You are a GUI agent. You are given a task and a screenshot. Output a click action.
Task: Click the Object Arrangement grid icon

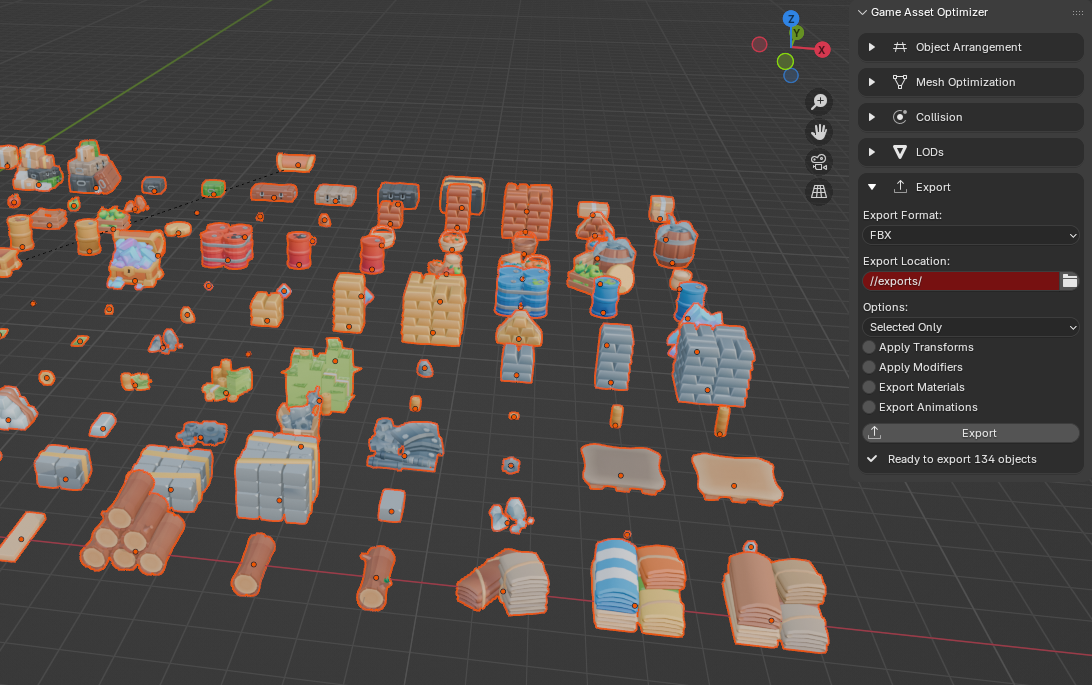(900, 47)
